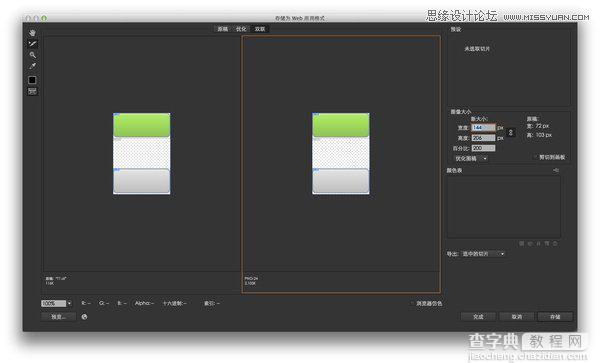Expand the image quality resampling dropdown
Viewport: 600px width, 363px height.
pyautogui.click(x=470, y=158)
